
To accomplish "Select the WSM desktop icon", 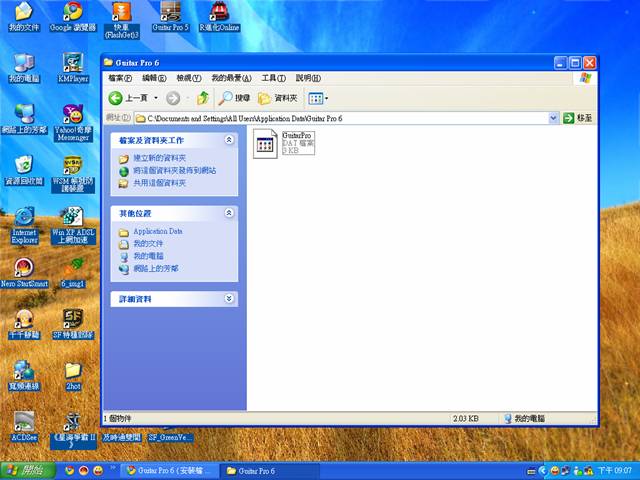I will pyautogui.click(x=73, y=174).
